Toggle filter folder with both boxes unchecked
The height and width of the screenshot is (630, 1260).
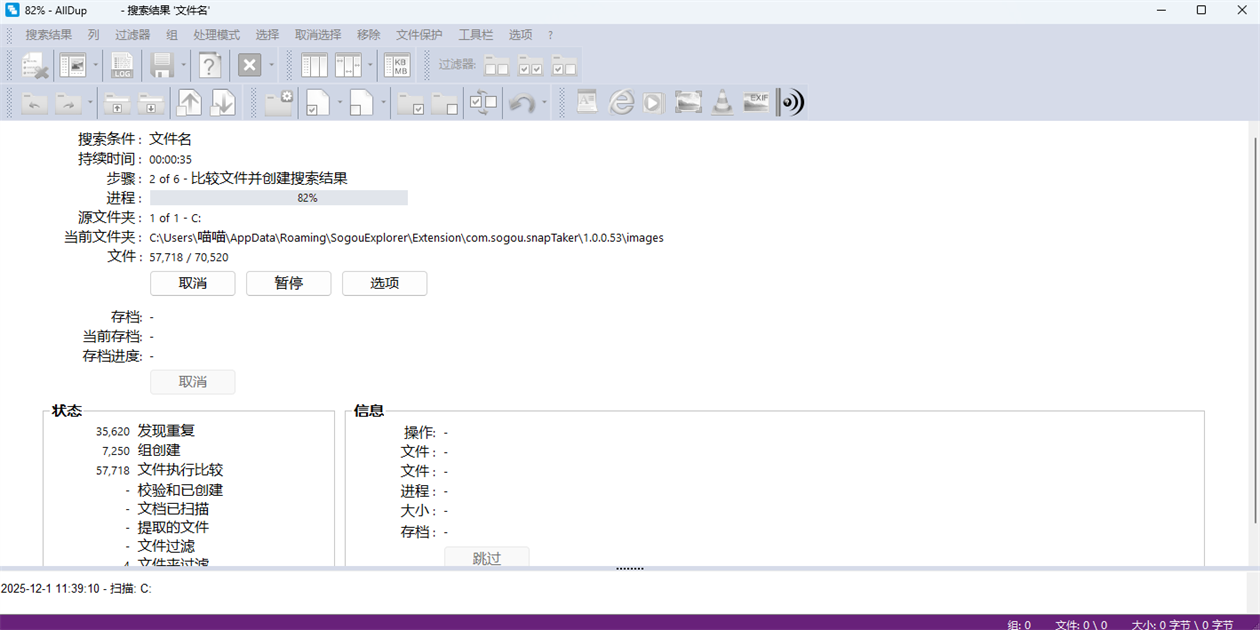click(497, 66)
